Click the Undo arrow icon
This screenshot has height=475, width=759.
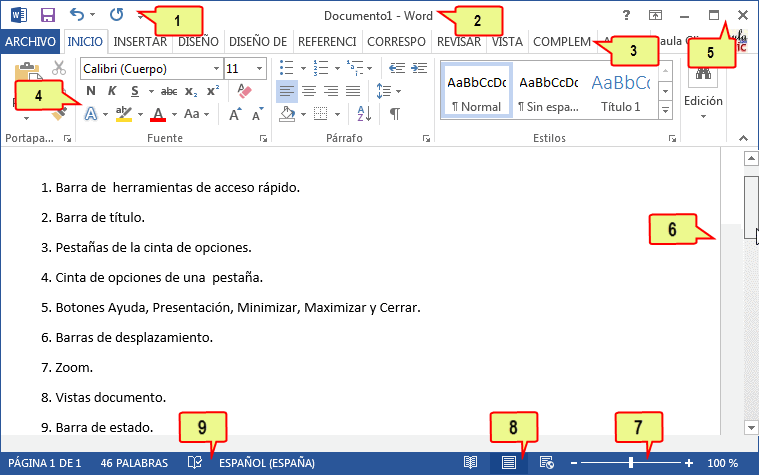click(x=77, y=15)
